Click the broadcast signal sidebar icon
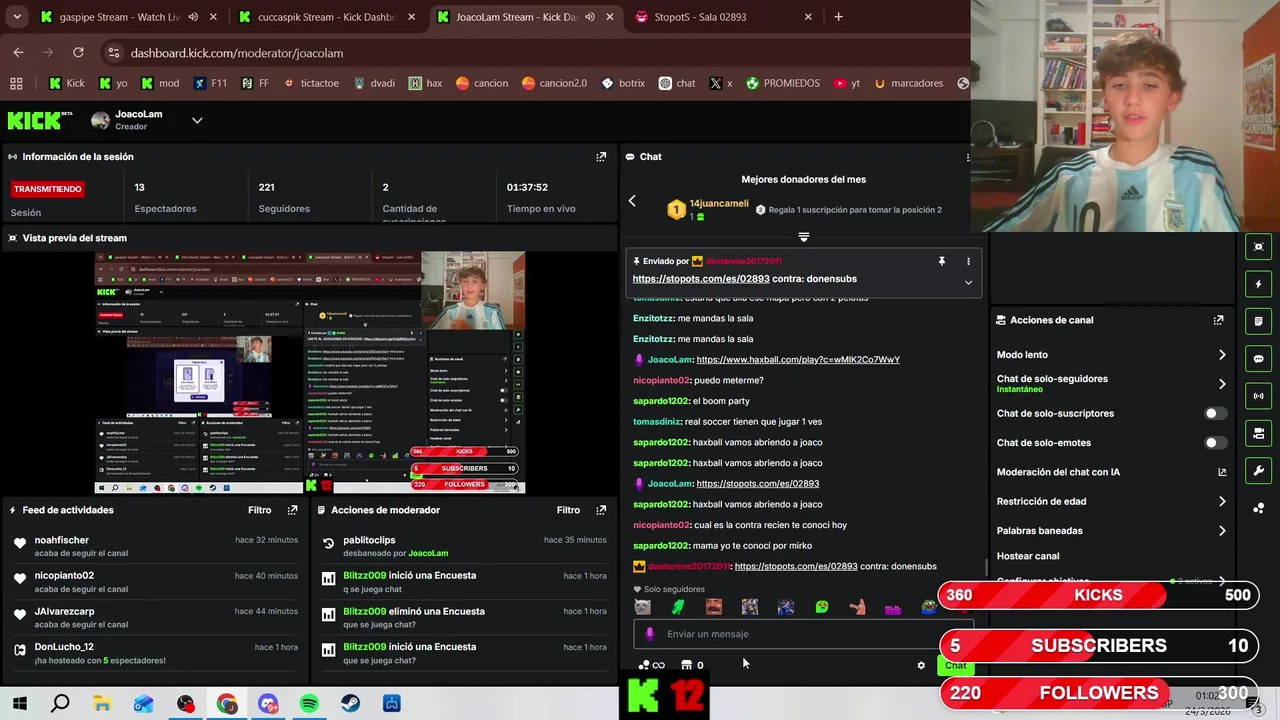The height and width of the screenshot is (720, 1280). click(1258, 396)
